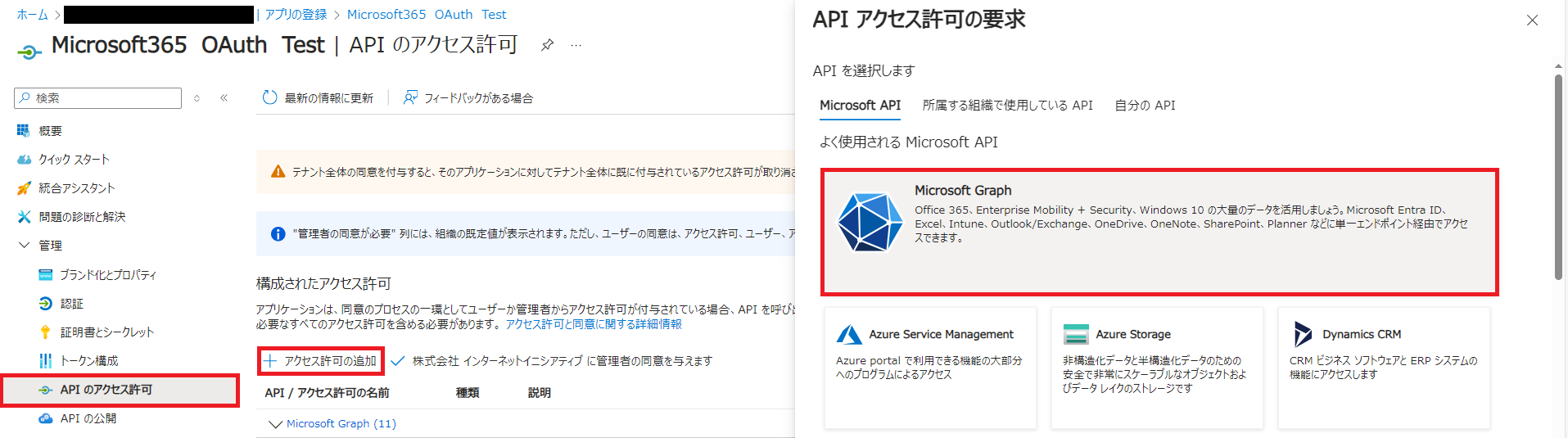Select the Microsoft Graph API card
The image size is (1568, 438).
(1159, 232)
